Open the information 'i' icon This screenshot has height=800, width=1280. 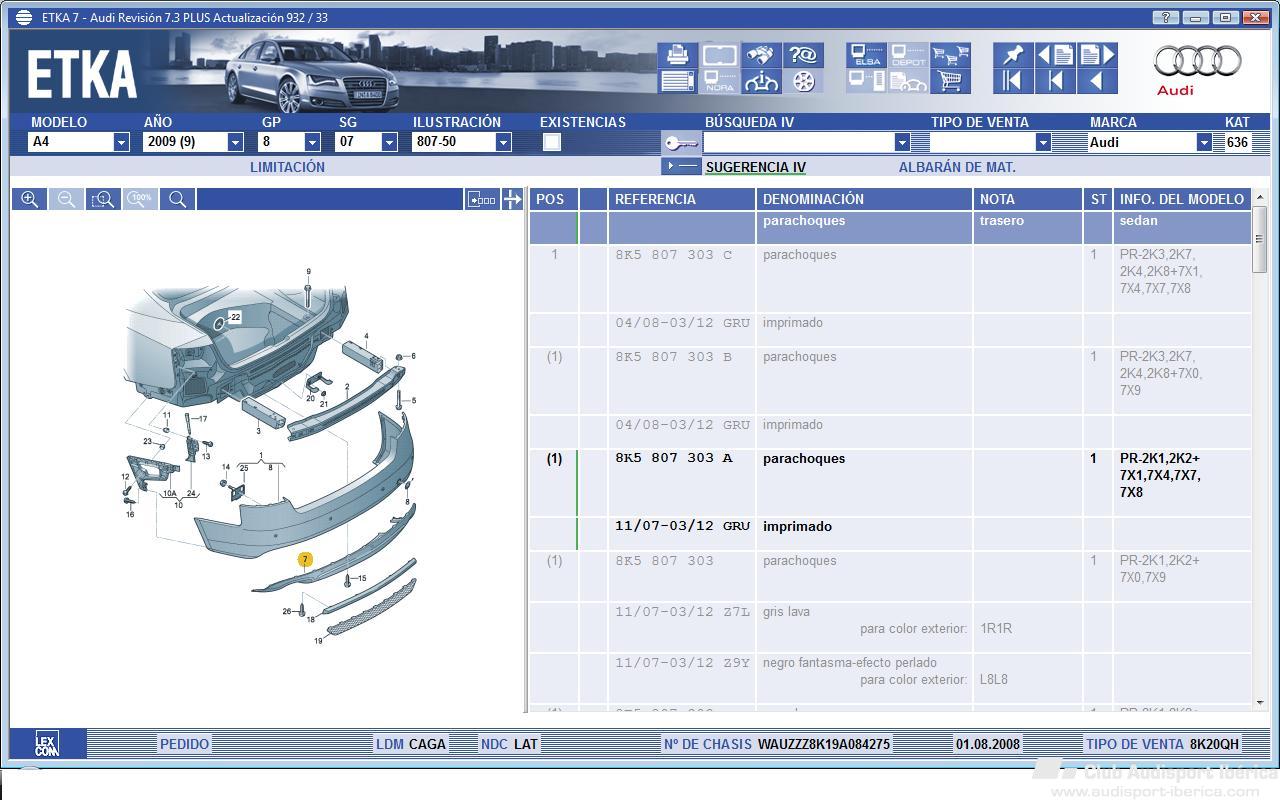[762, 82]
